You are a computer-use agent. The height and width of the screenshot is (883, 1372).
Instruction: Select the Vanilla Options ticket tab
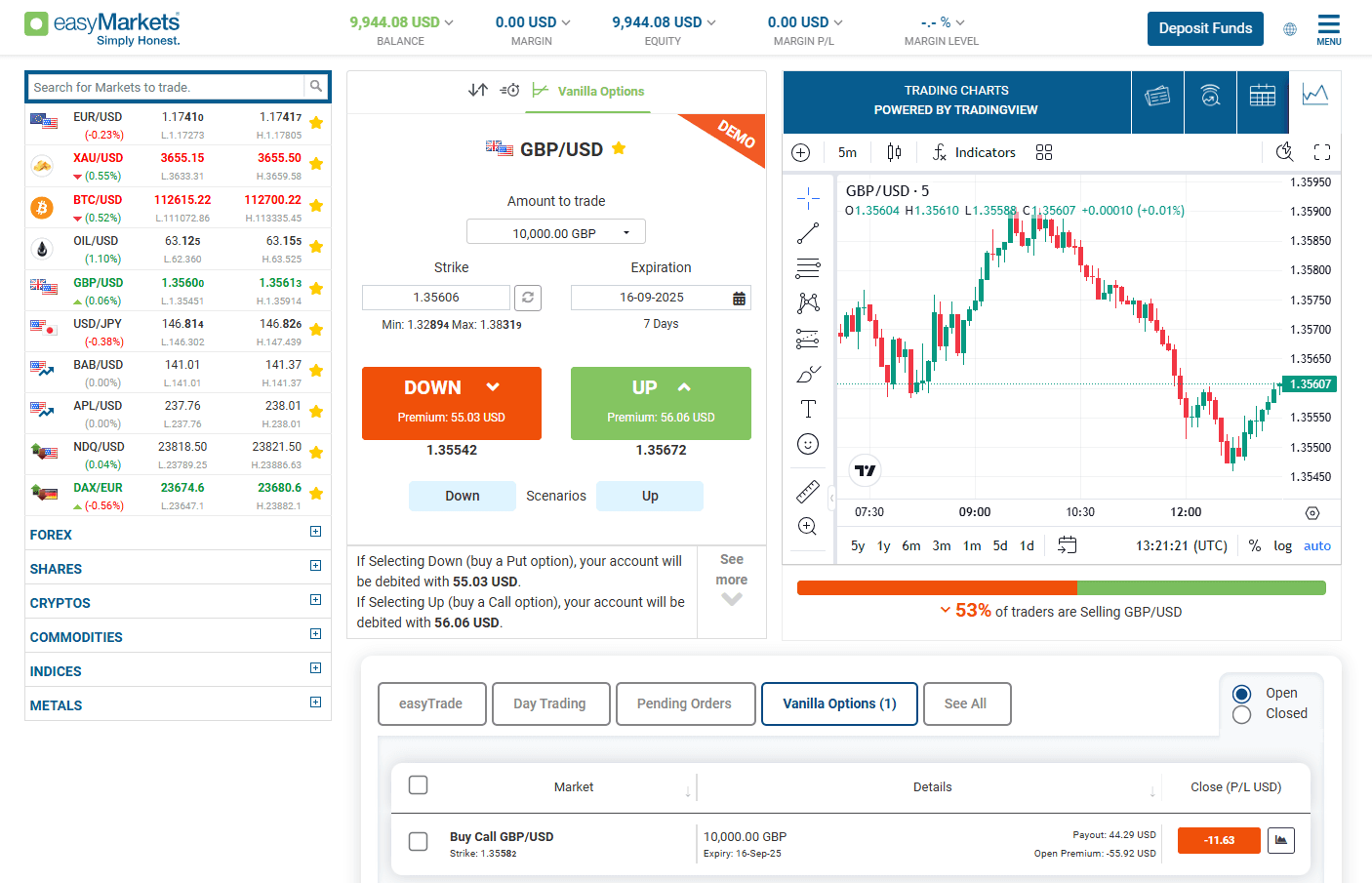[588, 91]
